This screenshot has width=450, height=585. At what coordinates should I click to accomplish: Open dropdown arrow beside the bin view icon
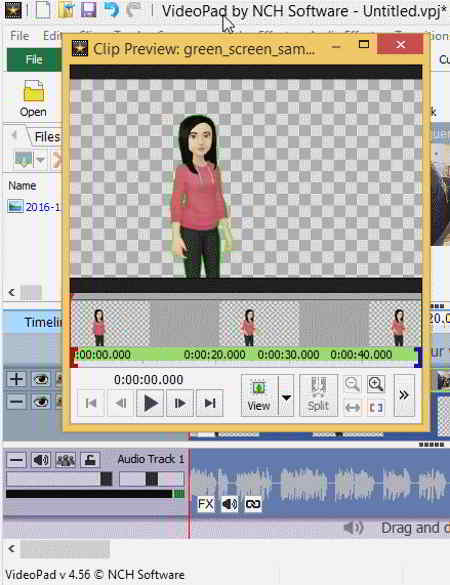41,161
